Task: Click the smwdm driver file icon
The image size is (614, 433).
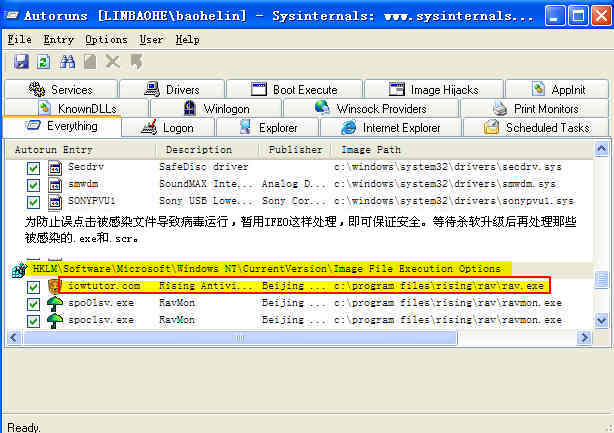Action: [x=55, y=185]
